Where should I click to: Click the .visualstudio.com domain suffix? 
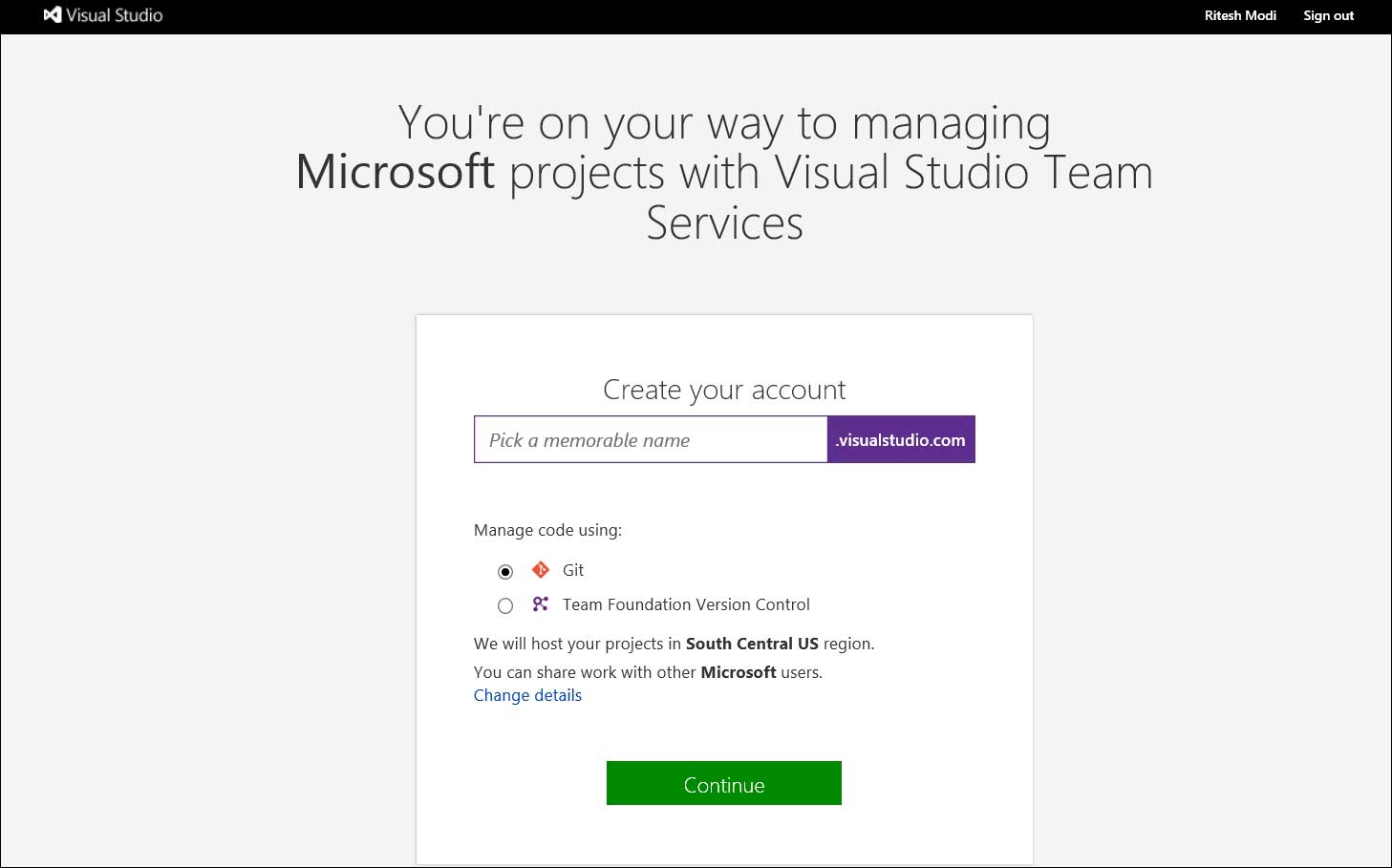[901, 440]
